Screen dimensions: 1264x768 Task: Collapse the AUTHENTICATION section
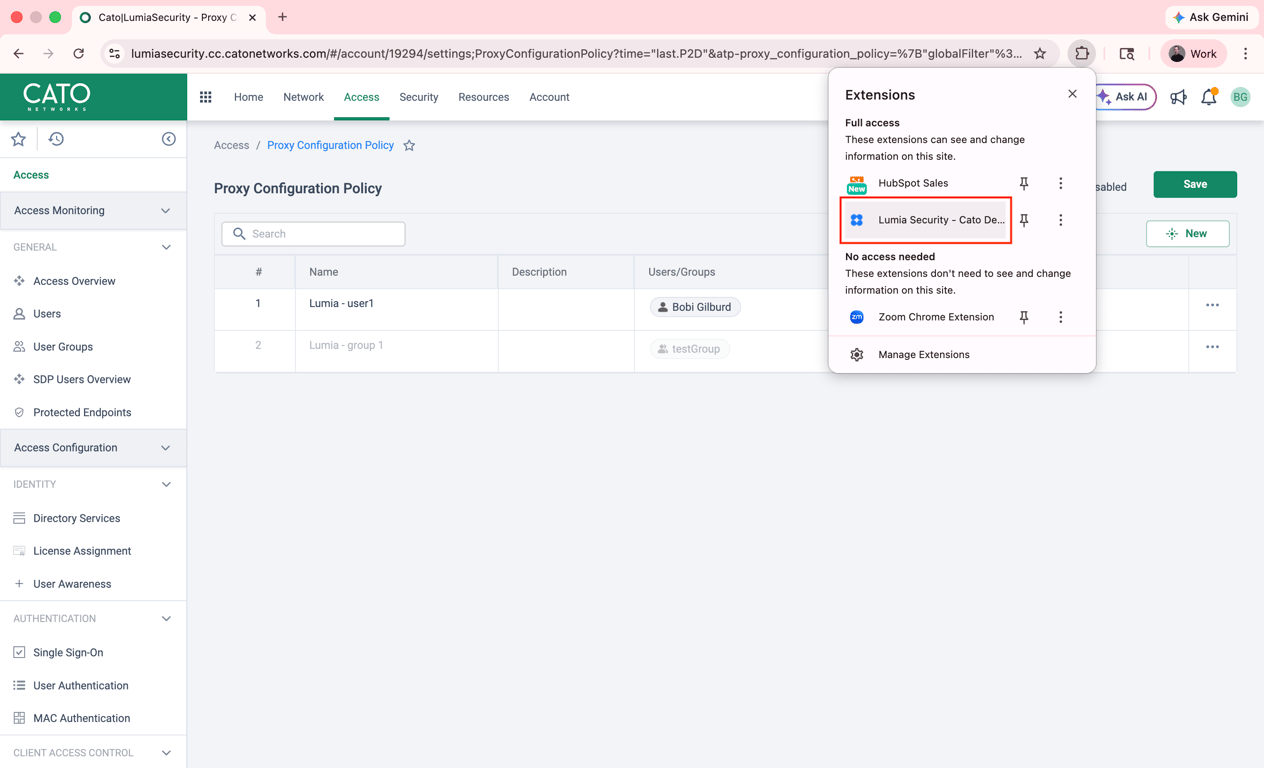166,619
